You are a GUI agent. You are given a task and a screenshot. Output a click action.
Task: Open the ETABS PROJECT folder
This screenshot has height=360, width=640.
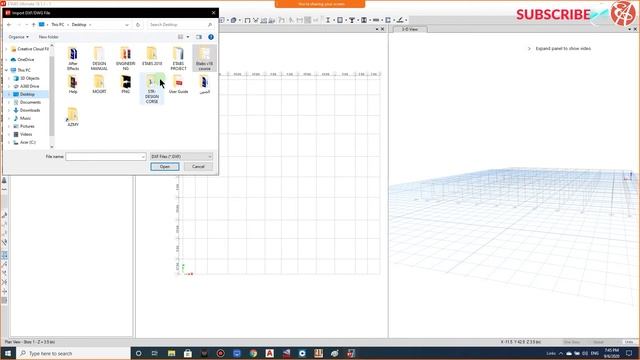click(x=178, y=58)
